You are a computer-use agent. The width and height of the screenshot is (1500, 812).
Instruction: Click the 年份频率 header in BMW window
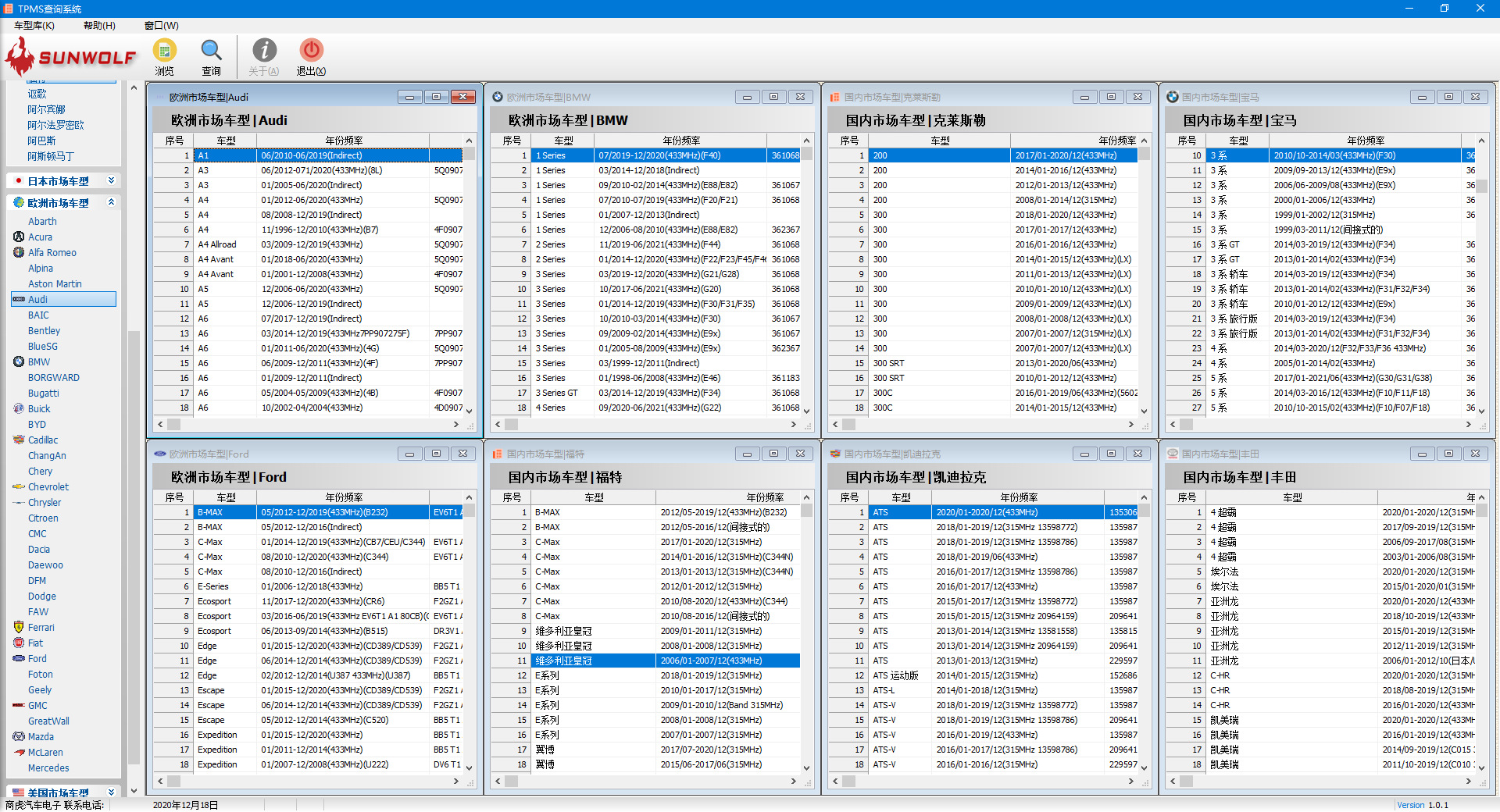coord(681,141)
